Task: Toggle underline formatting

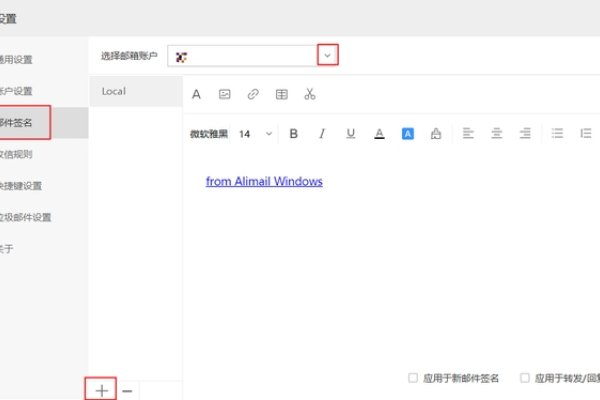Action: coord(351,134)
